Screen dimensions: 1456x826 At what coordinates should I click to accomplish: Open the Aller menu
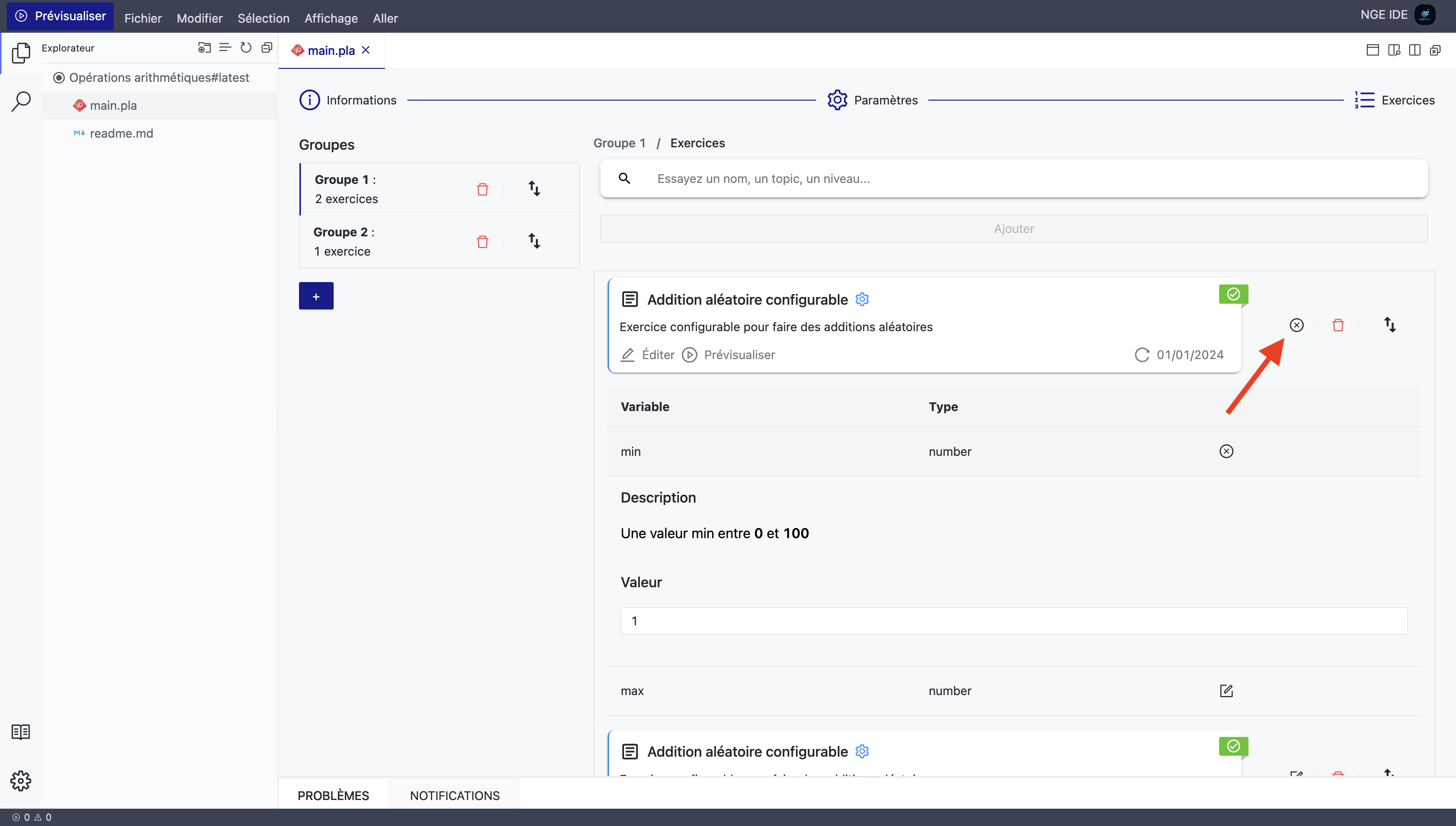(x=385, y=18)
